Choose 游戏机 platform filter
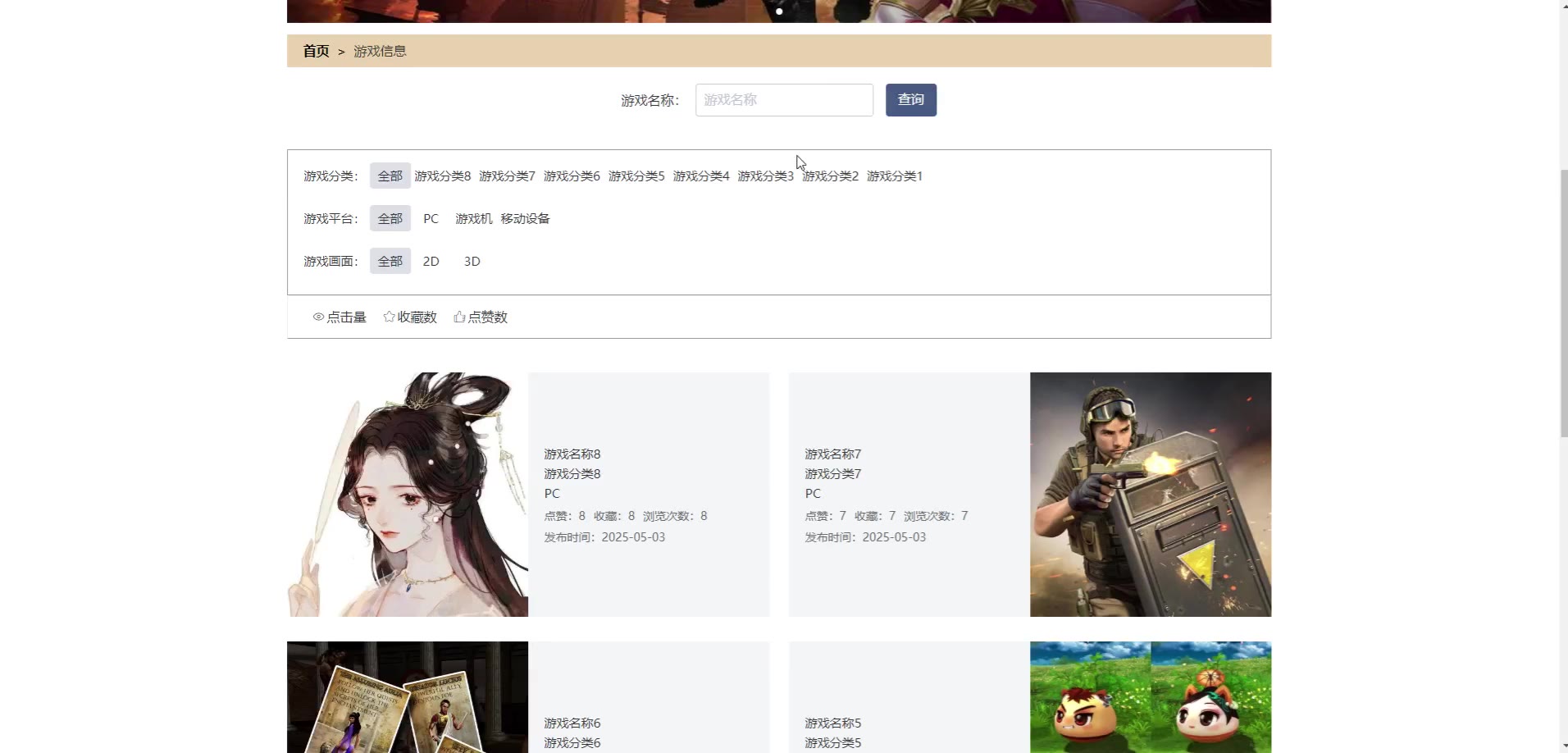1568x753 pixels. tap(474, 218)
